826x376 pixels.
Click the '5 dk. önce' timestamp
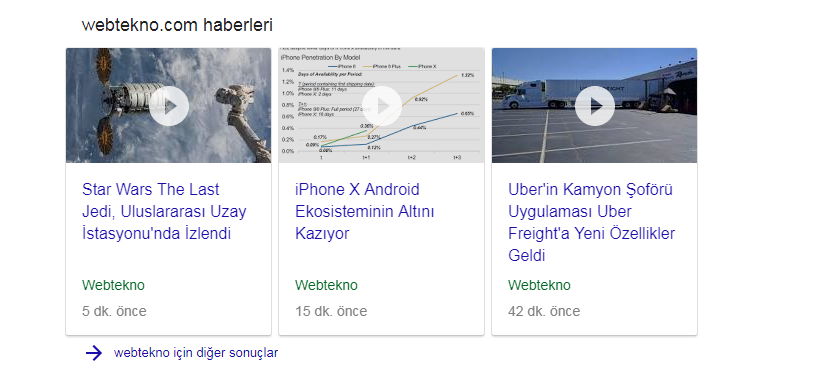[x=114, y=311]
